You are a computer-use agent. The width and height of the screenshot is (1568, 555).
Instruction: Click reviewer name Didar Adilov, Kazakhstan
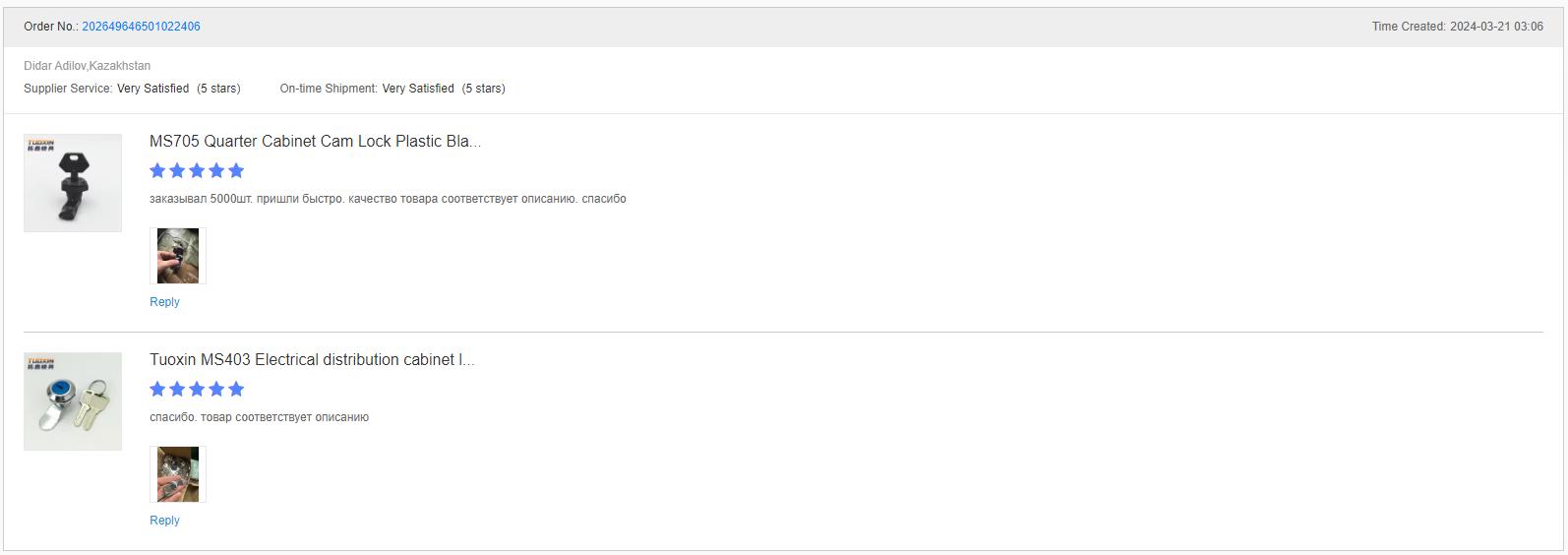tap(88, 66)
